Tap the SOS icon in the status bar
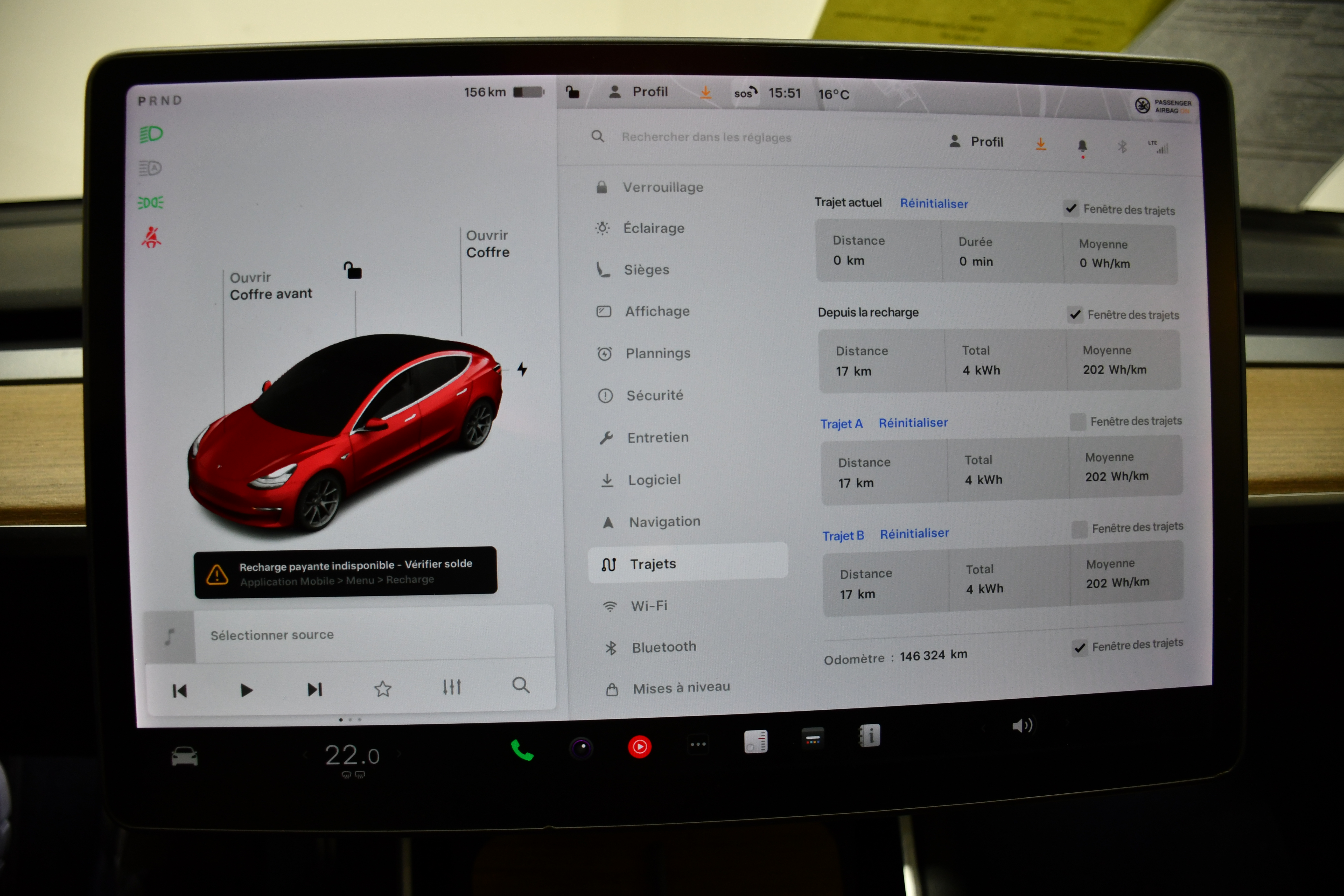 (x=745, y=93)
